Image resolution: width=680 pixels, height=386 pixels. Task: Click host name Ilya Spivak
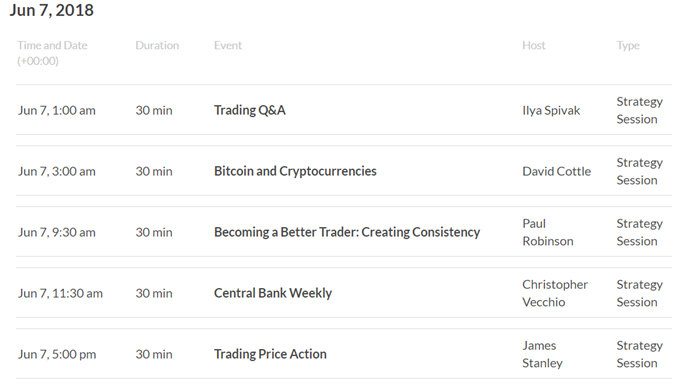pos(551,111)
